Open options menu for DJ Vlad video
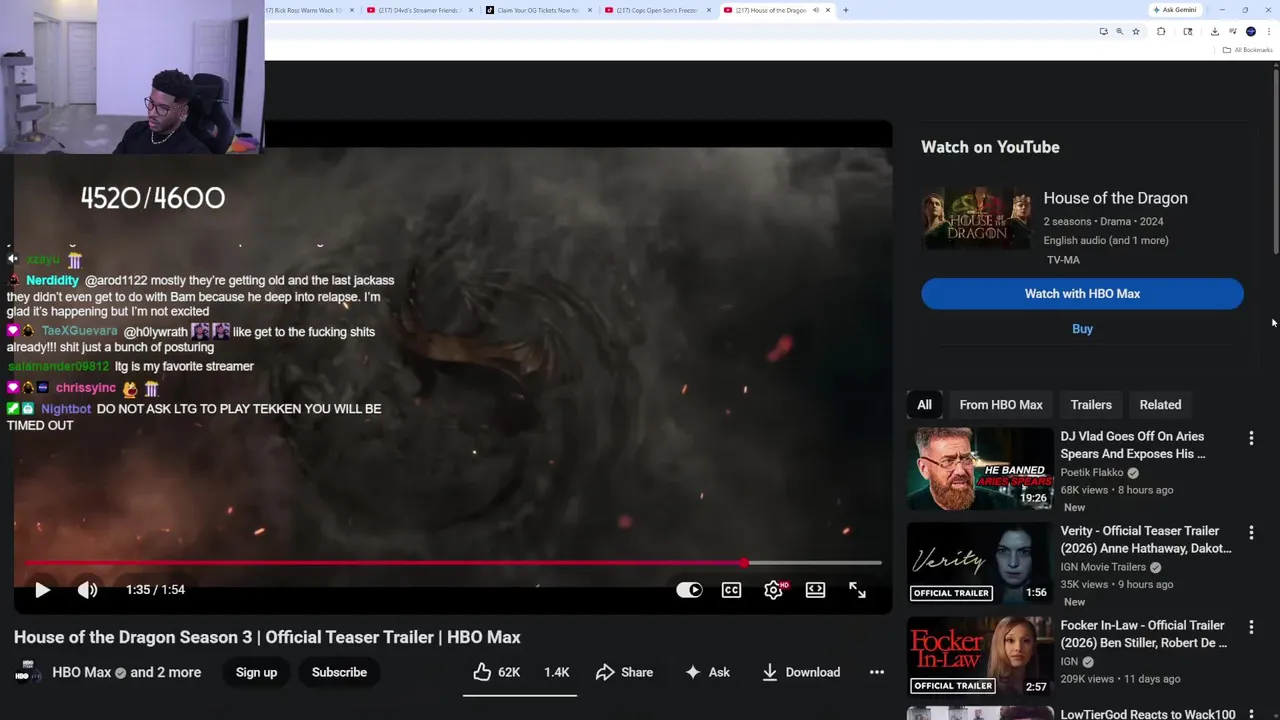The height and width of the screenshot is (720, 1280). click(x=1251, y=438)
